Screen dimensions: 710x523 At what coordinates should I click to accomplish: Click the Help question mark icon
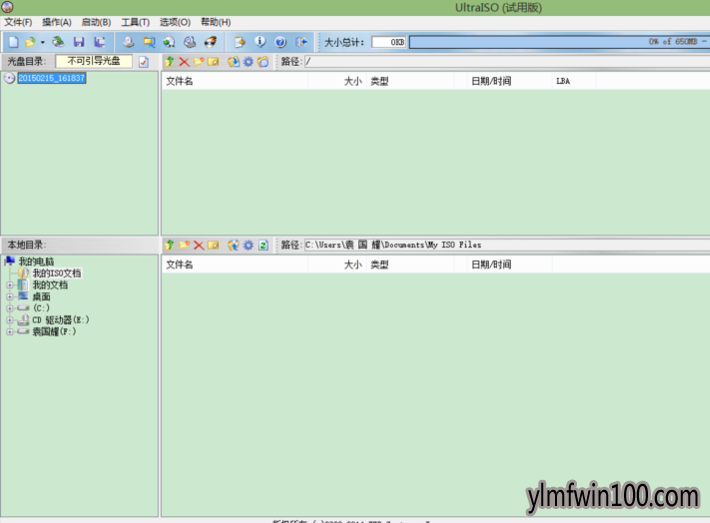281,42
